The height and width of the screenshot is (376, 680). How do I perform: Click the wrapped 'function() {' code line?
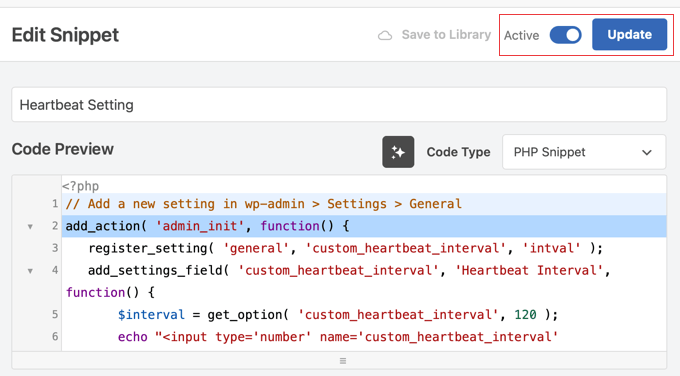pyautogui.click(x=110, y=292)
